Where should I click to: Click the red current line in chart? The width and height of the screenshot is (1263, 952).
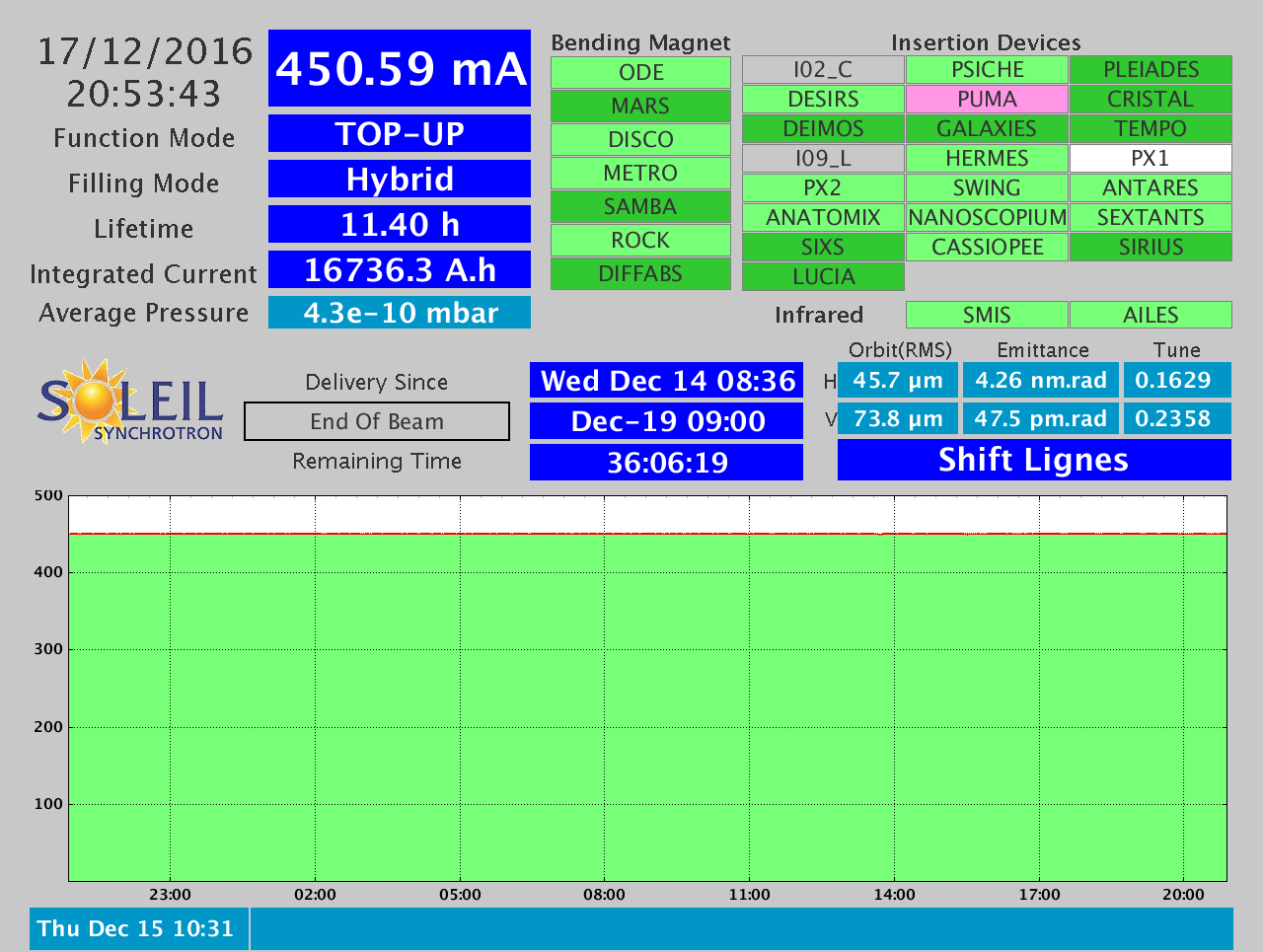coord(647,534)
